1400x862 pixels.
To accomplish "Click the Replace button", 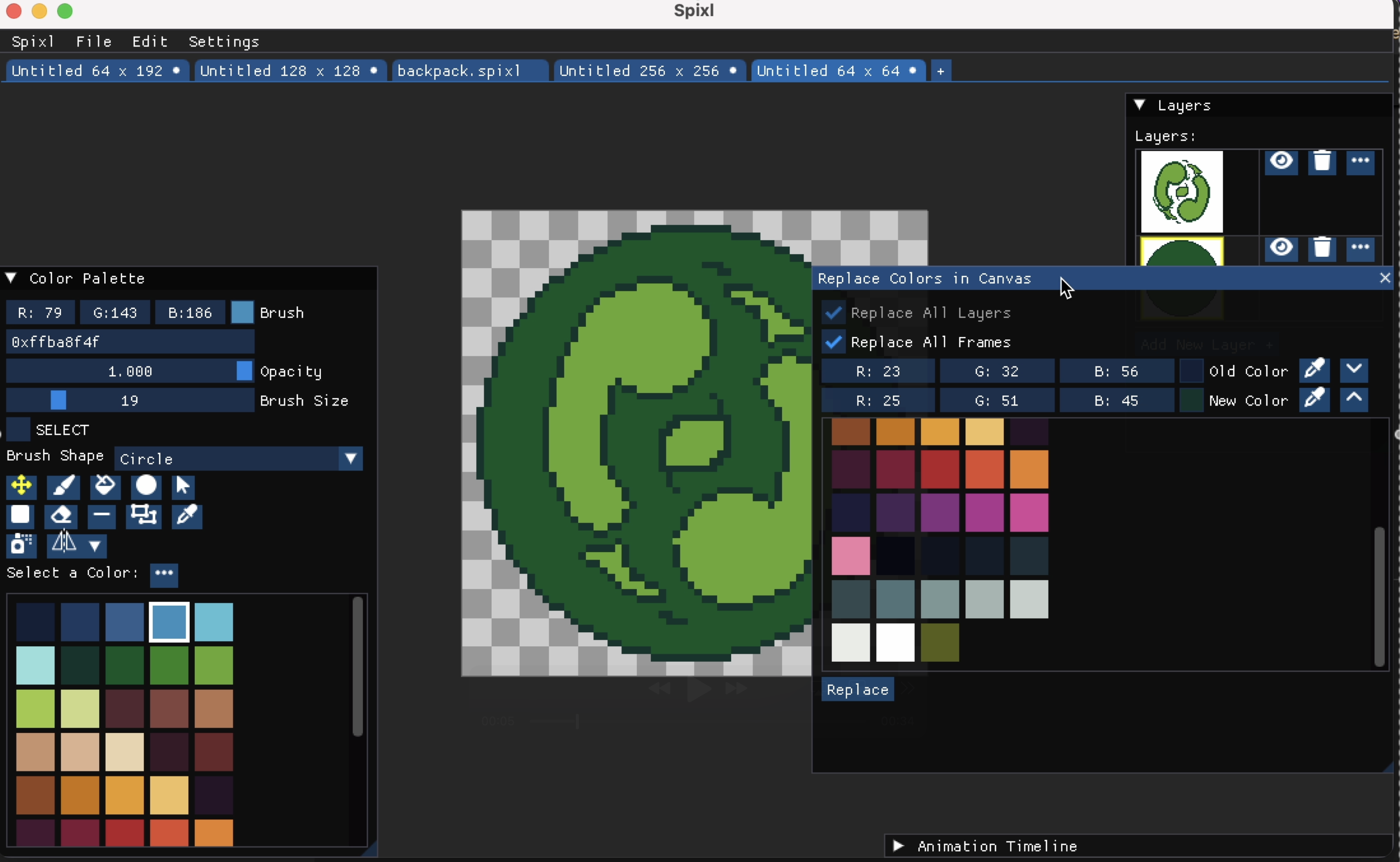I will tap(857, 690).
